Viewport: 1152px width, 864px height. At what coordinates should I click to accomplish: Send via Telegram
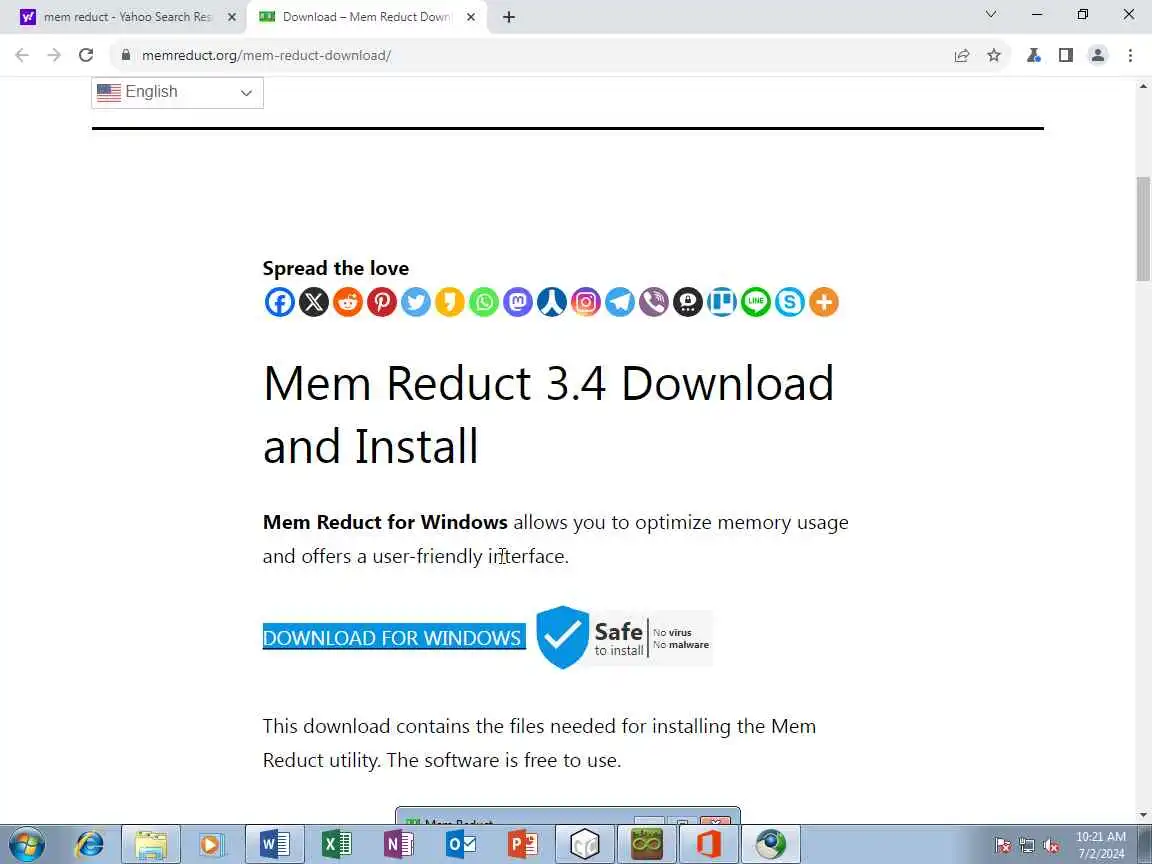(620, 302)
